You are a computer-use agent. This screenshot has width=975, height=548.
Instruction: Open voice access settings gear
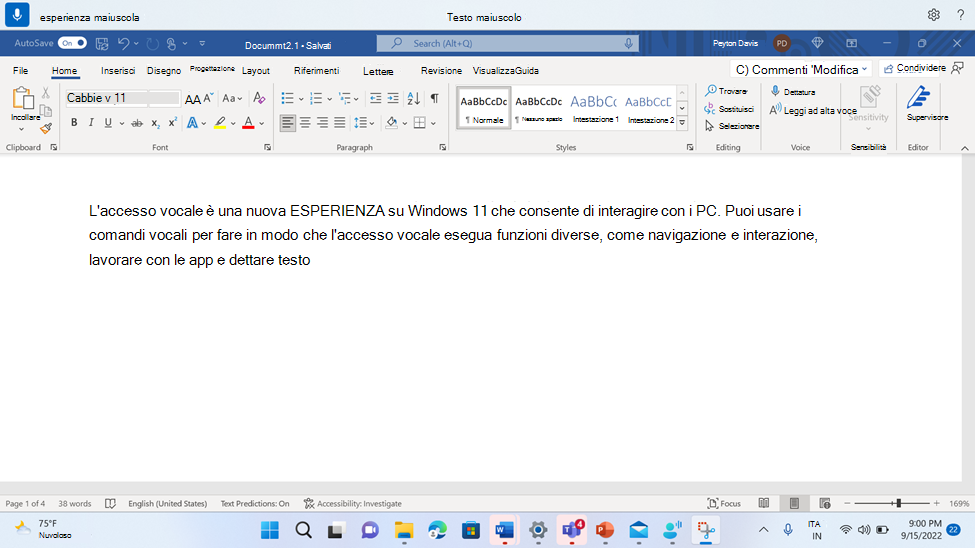pos(933,15)
